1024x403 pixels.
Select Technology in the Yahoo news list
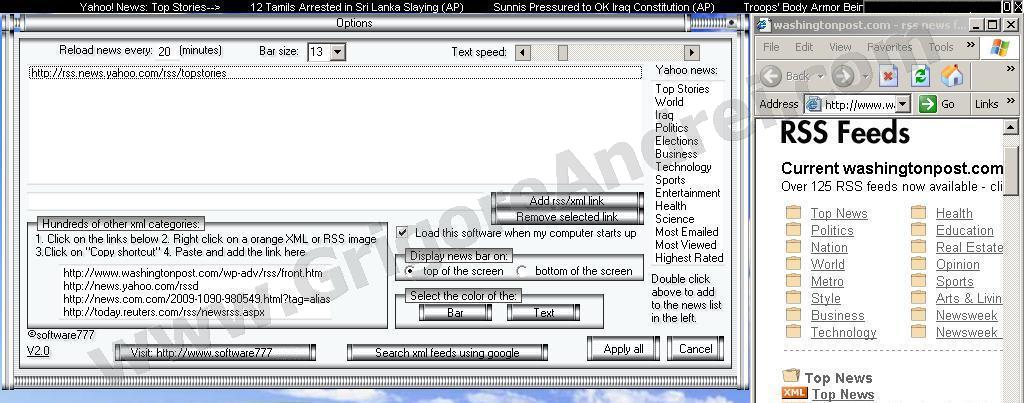tap(683, 167)
